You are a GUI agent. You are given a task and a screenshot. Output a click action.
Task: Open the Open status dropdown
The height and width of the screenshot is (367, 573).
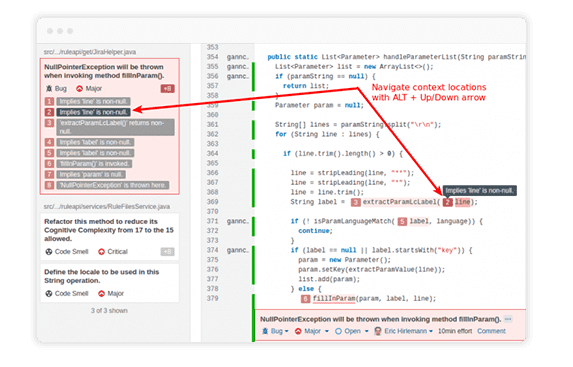(352, 331)
